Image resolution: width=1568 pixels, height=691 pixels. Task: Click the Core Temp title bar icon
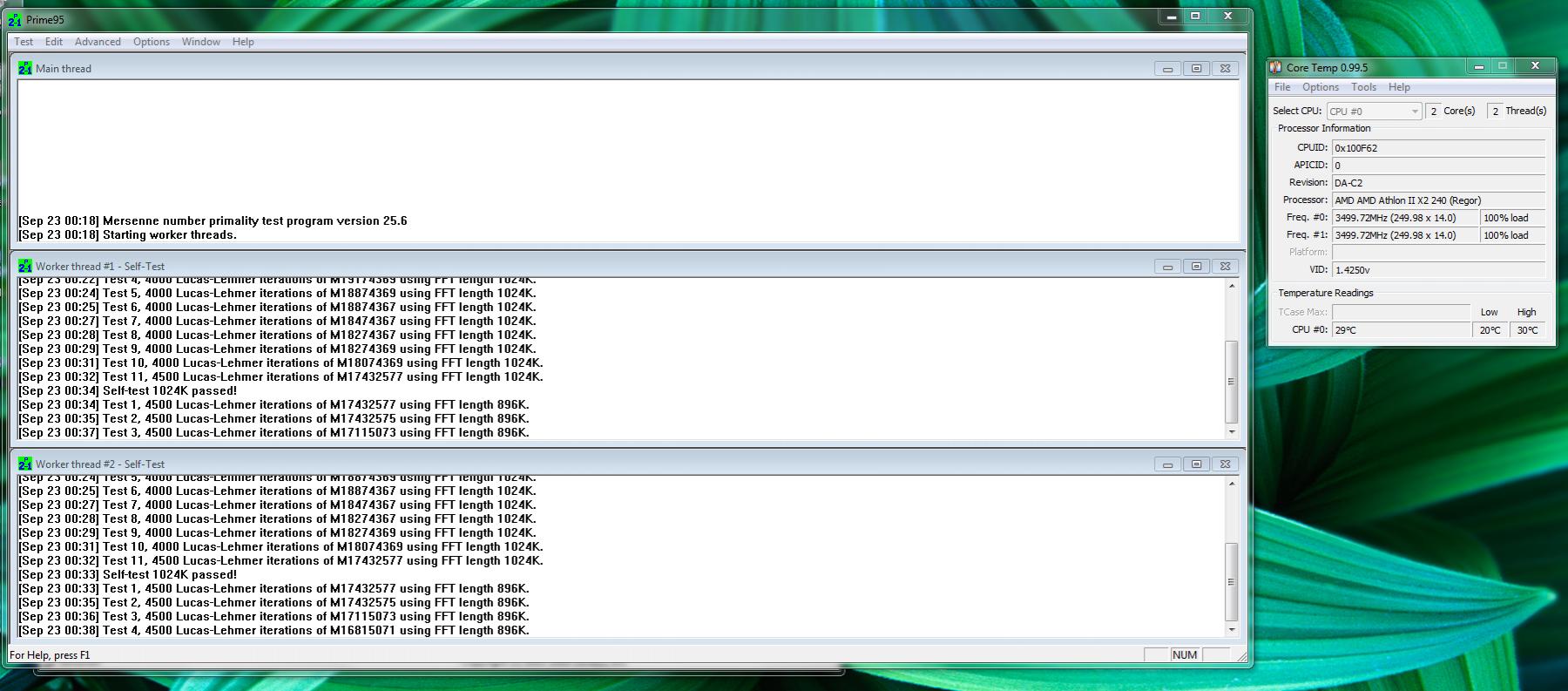(x=1276, y=67)
